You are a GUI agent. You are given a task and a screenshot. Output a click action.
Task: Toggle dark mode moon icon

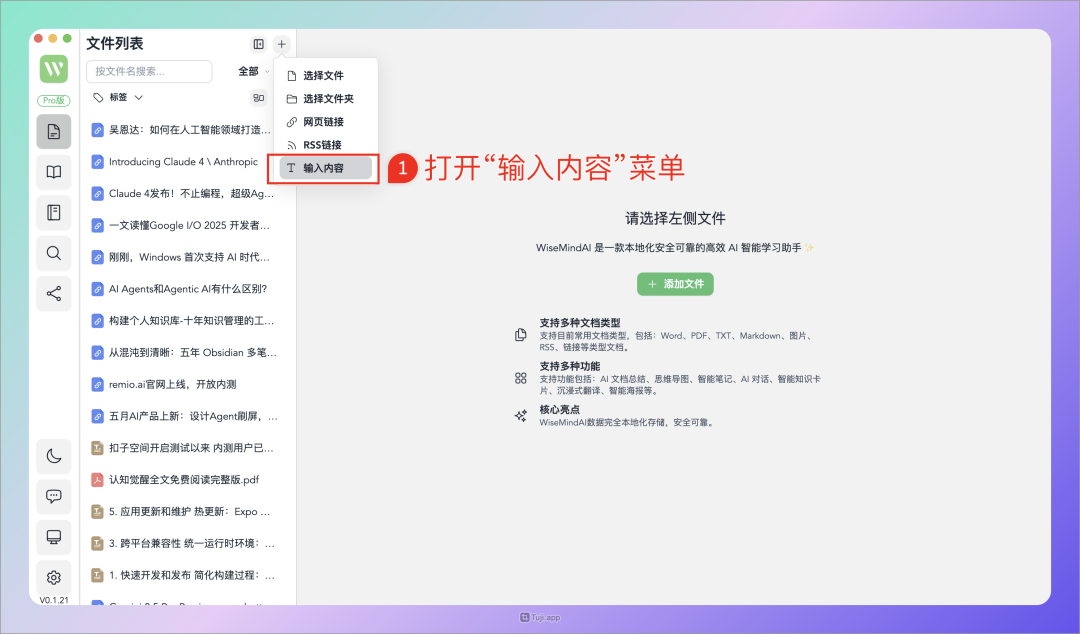coord(54,456)
